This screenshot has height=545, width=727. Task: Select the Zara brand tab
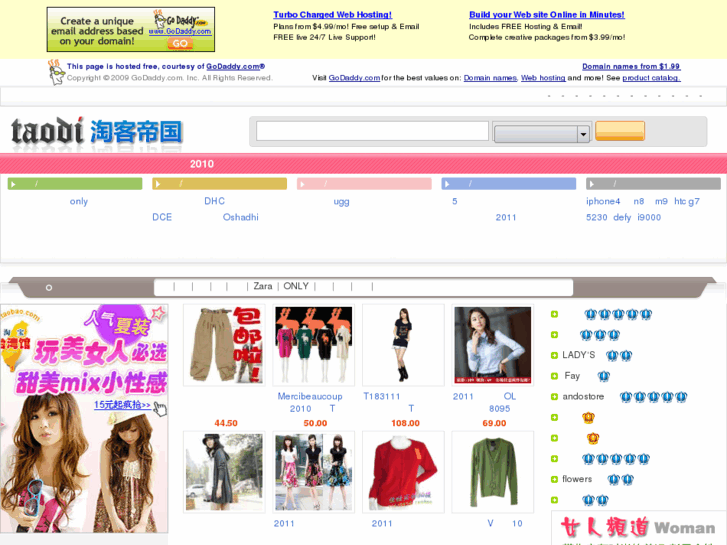pos(263,286)
